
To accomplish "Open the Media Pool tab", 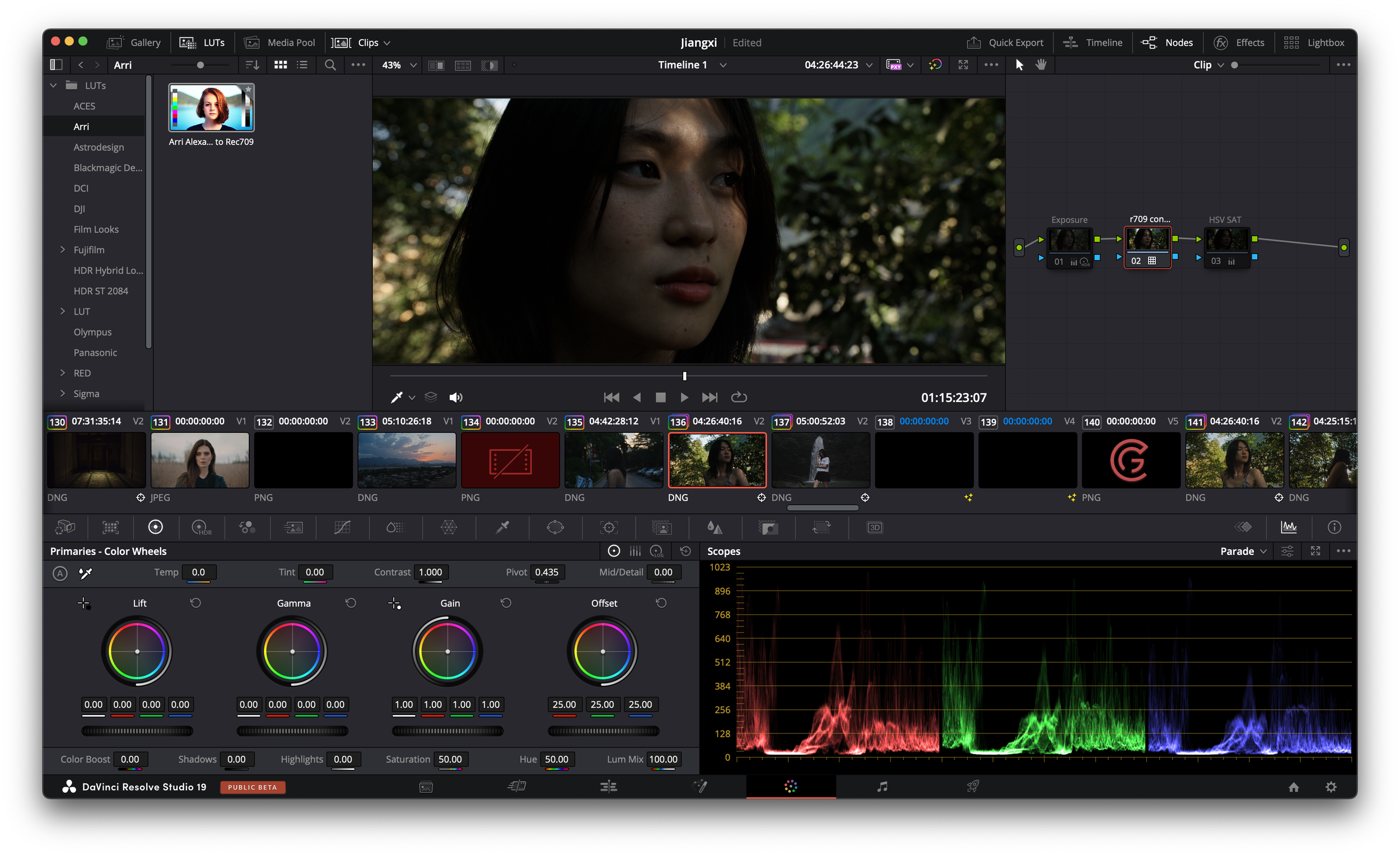I will 279,43.
